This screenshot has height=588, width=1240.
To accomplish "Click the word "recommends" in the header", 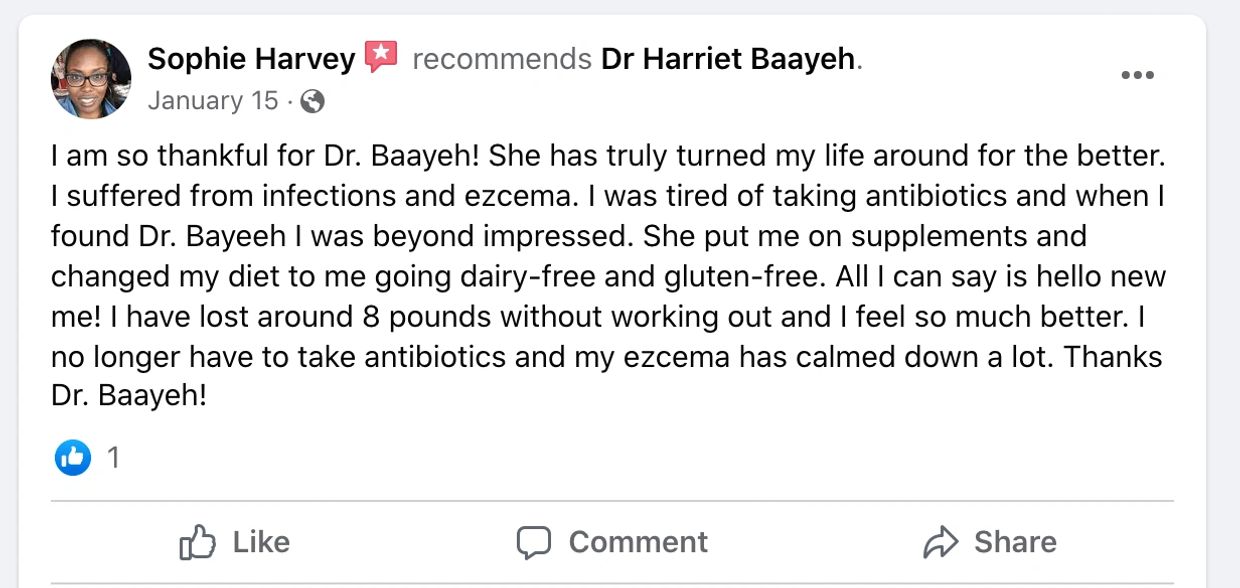I will [501, 59].
